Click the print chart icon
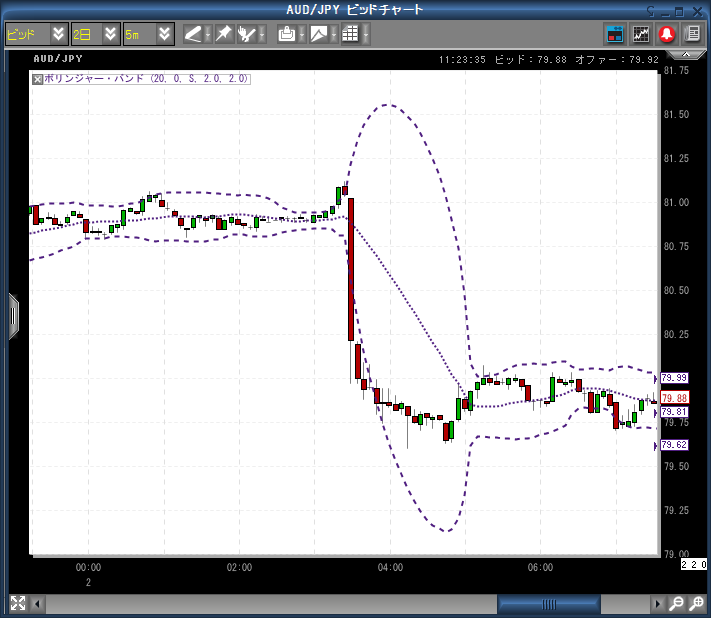This screenshot has width=711, height=618. (287, 34)
